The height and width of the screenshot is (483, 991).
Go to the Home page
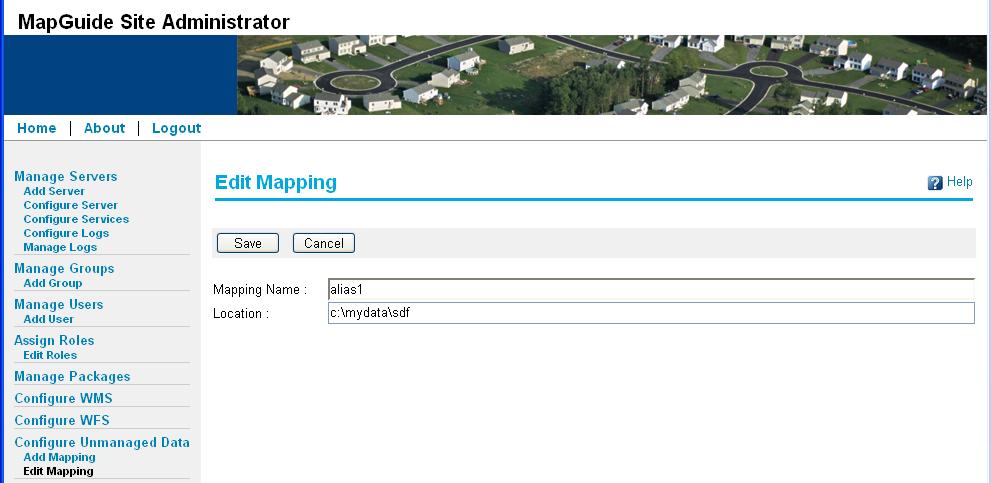tap(37, 128)
